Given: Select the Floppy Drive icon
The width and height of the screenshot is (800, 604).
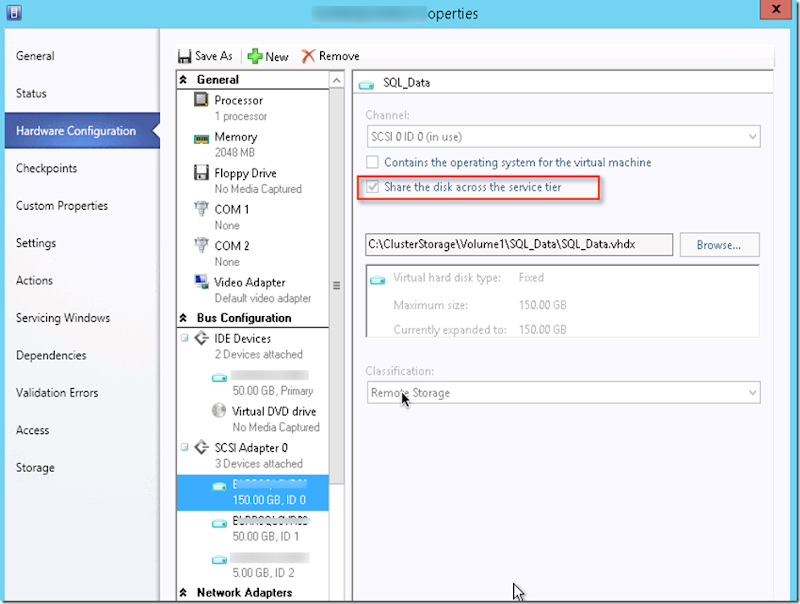Looking at the screenshot, I should pos(201,172).
